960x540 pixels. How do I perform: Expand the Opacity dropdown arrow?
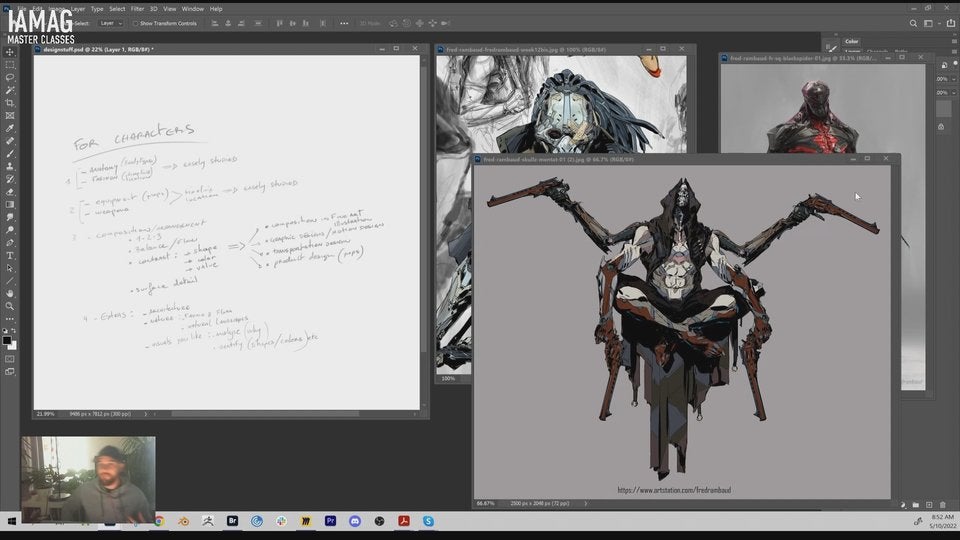(953, 79)
